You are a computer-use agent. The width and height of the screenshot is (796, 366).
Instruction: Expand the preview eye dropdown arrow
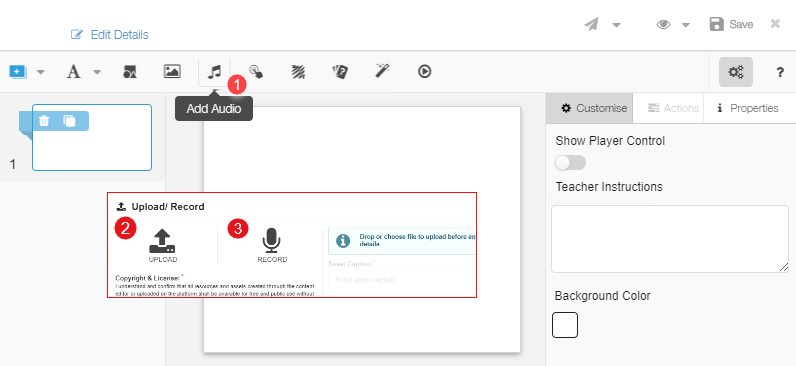[685, 25]
